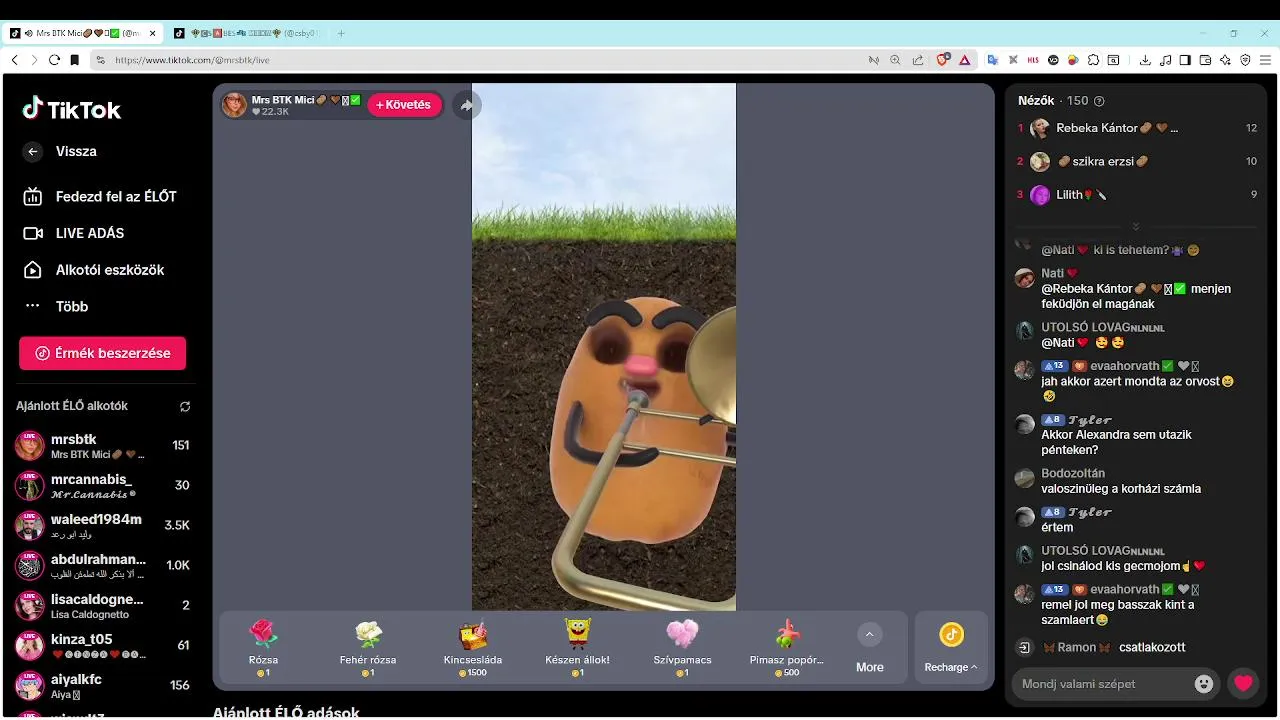Go back with the Vissza arrow
The height and width of the screenshot is (720, 1280).
33,152
